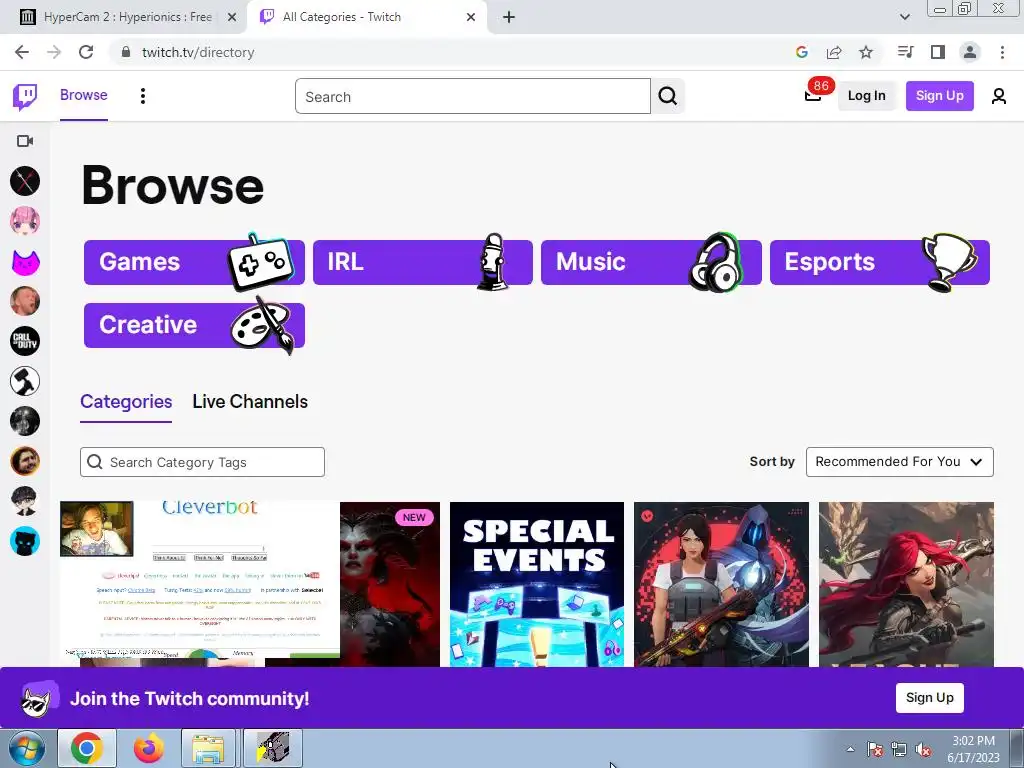Click the Log In button
Image resolution: width=1024 pixels, height=768 pixels.
(867, 96)
